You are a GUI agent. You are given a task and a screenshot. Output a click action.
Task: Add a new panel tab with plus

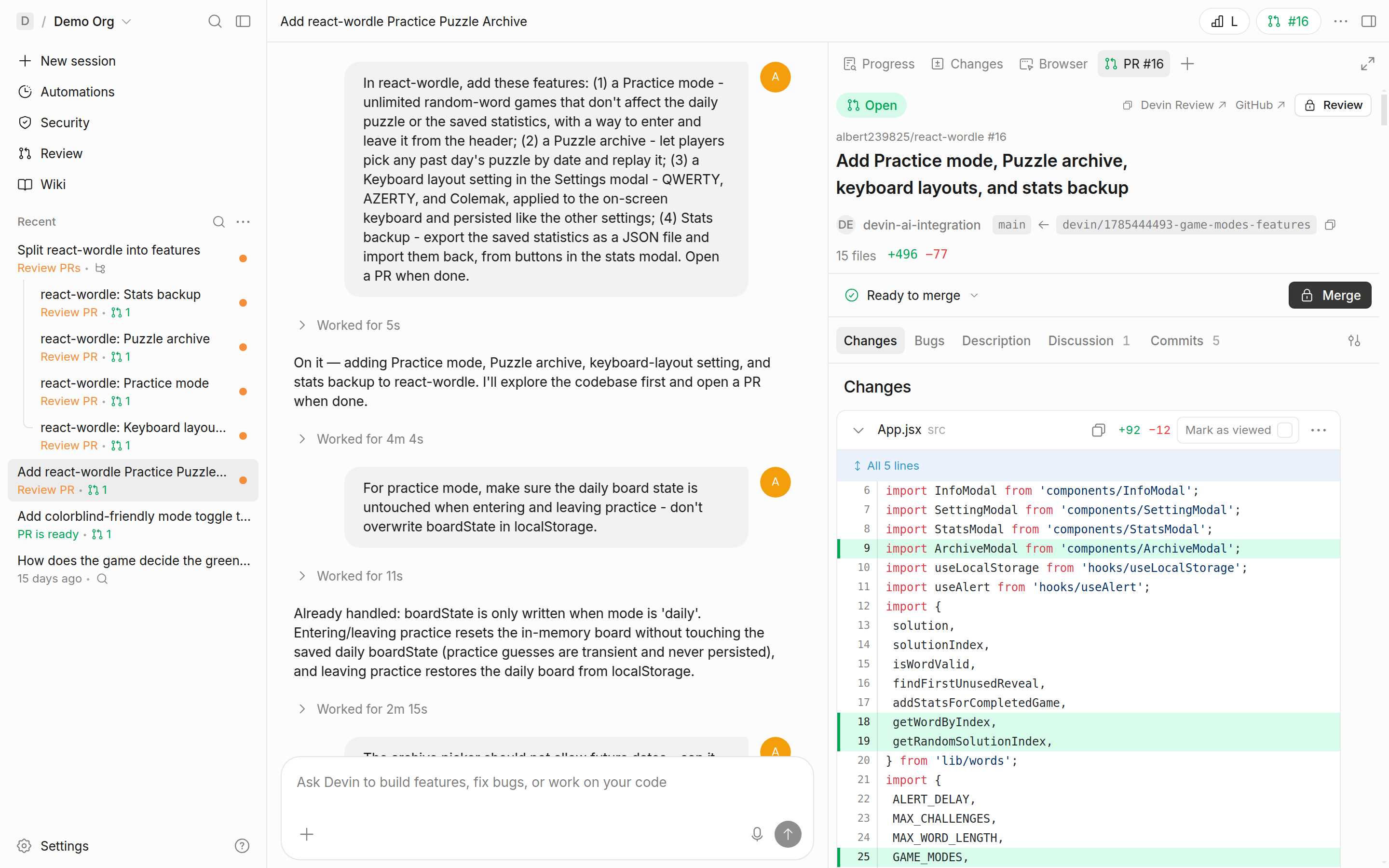[1187, 64]
